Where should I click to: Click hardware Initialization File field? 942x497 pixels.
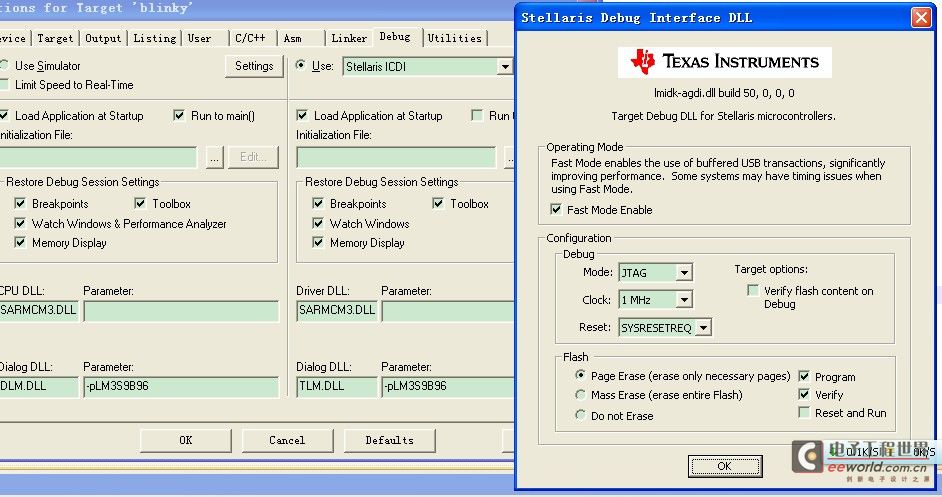pos(396,157)
